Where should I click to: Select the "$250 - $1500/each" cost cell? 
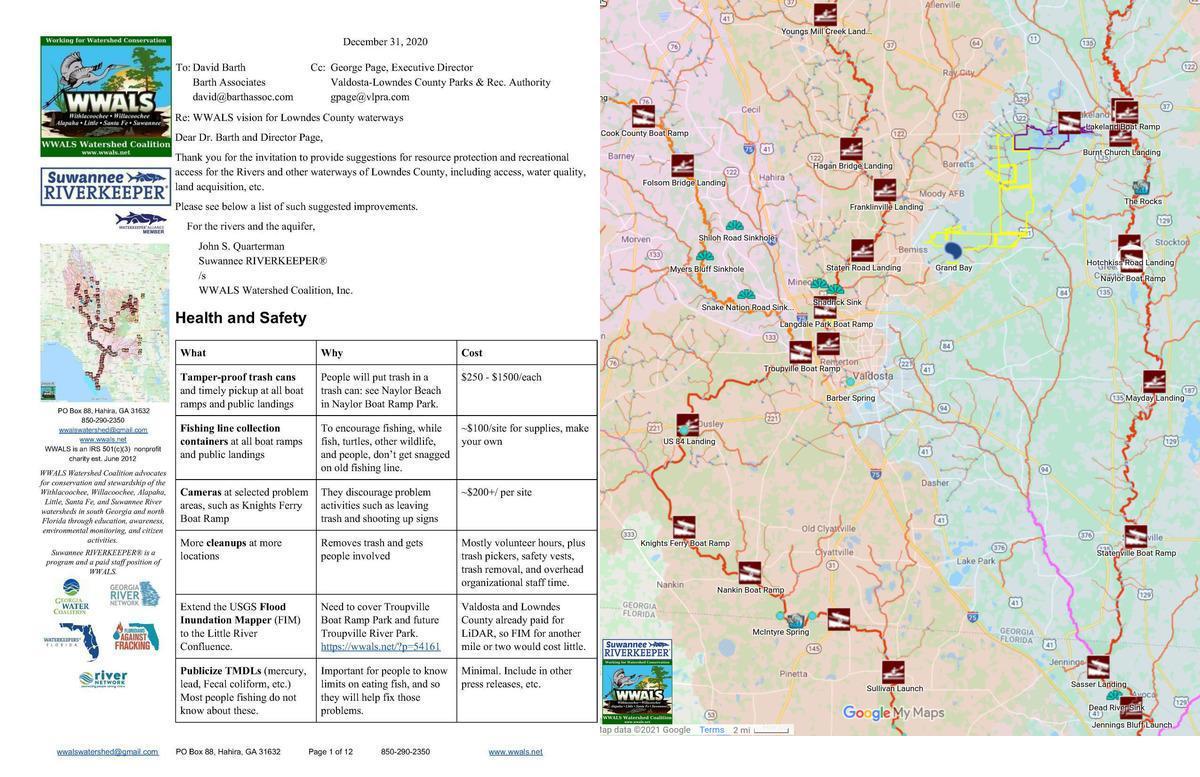pyautogui.click(x=527, y=390)
